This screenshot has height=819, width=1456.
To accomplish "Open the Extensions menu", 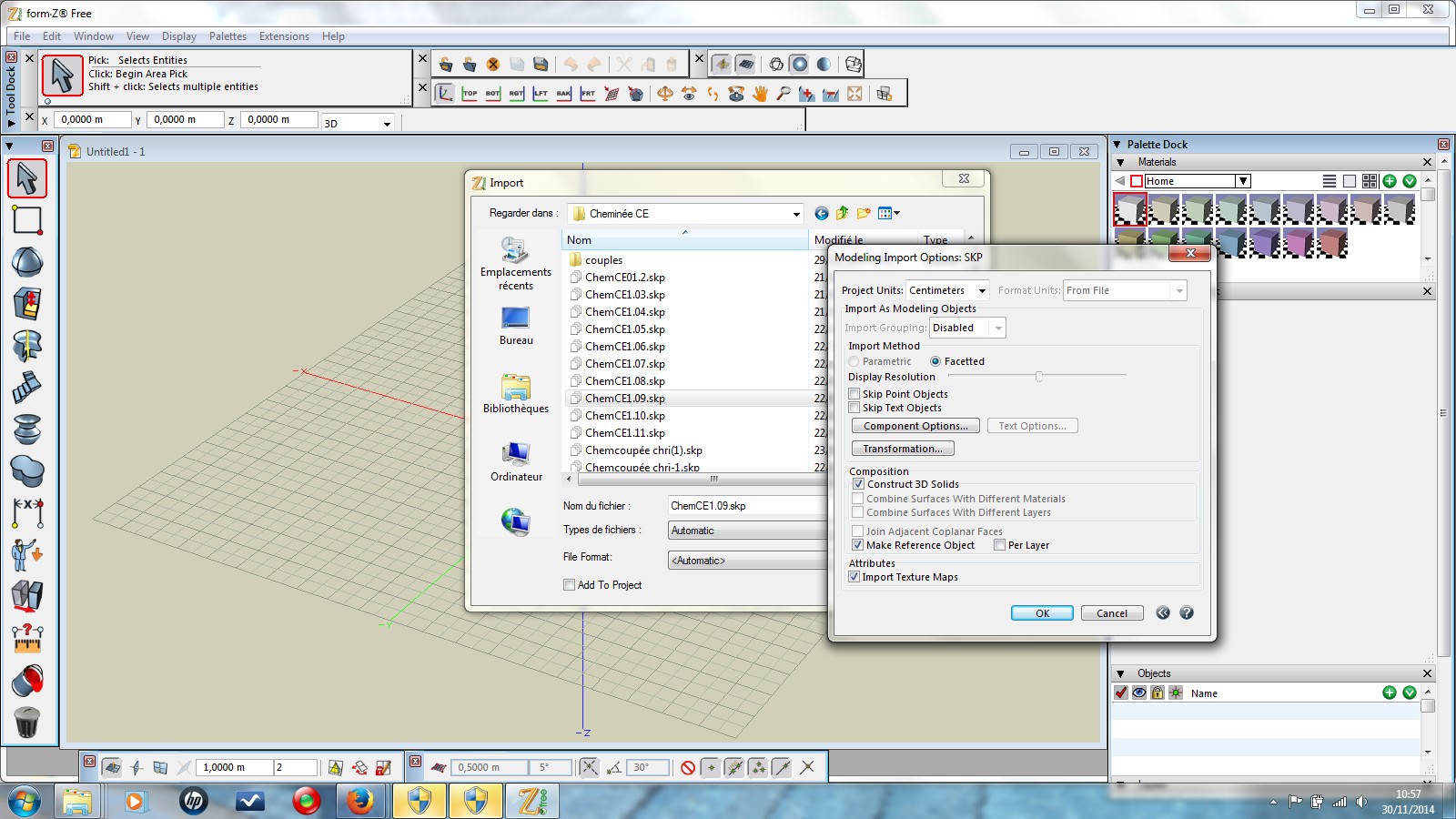I will [284, 36].
